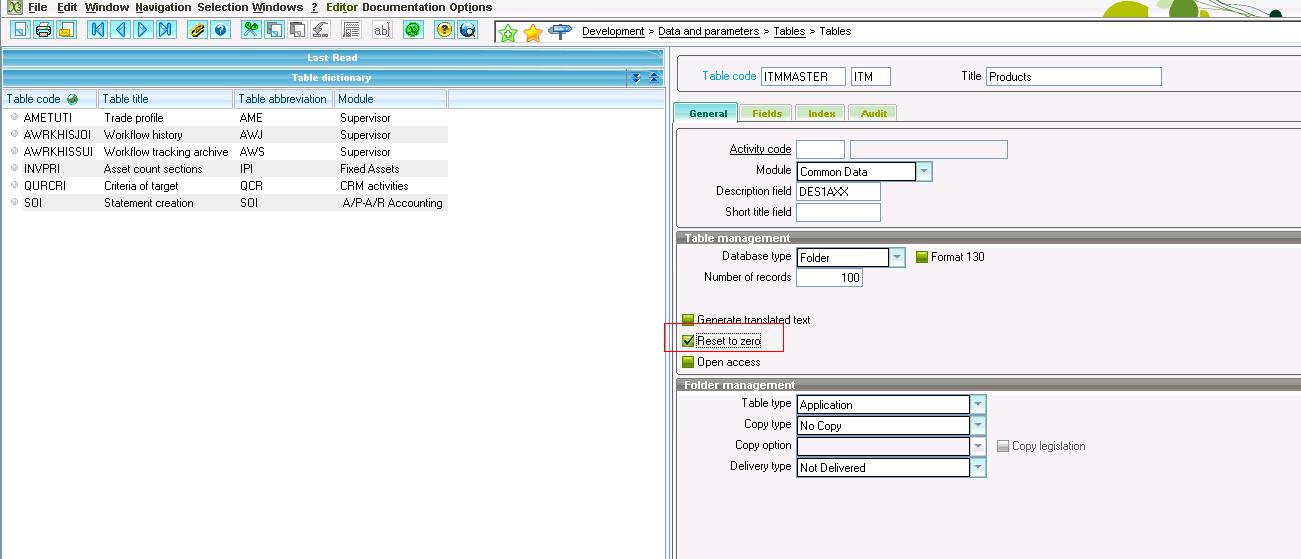The width and height of the screenshot is (1301, 559).
Task: Collapse list with double down arrows
Action: 635,77
